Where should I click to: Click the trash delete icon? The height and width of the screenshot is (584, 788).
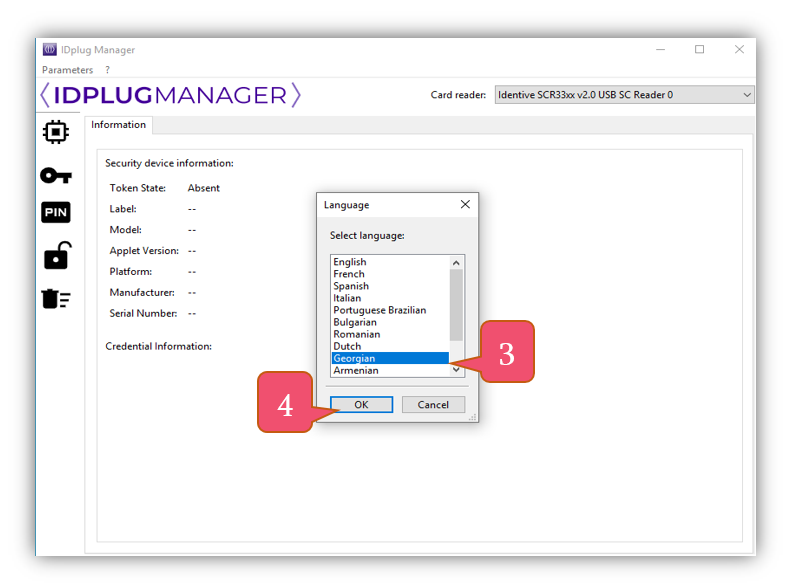56,298
